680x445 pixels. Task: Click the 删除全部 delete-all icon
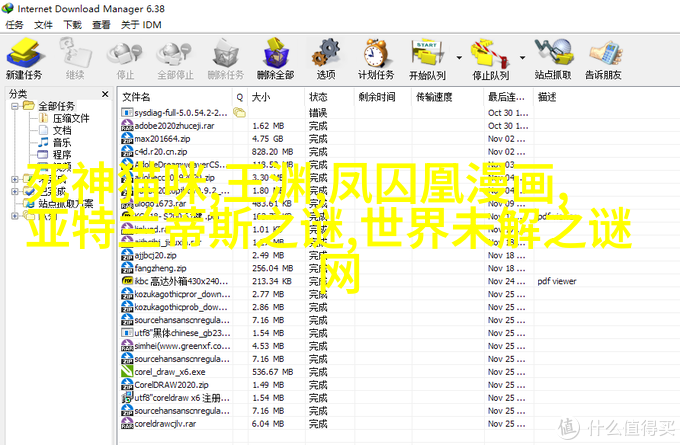click(276, 52)
